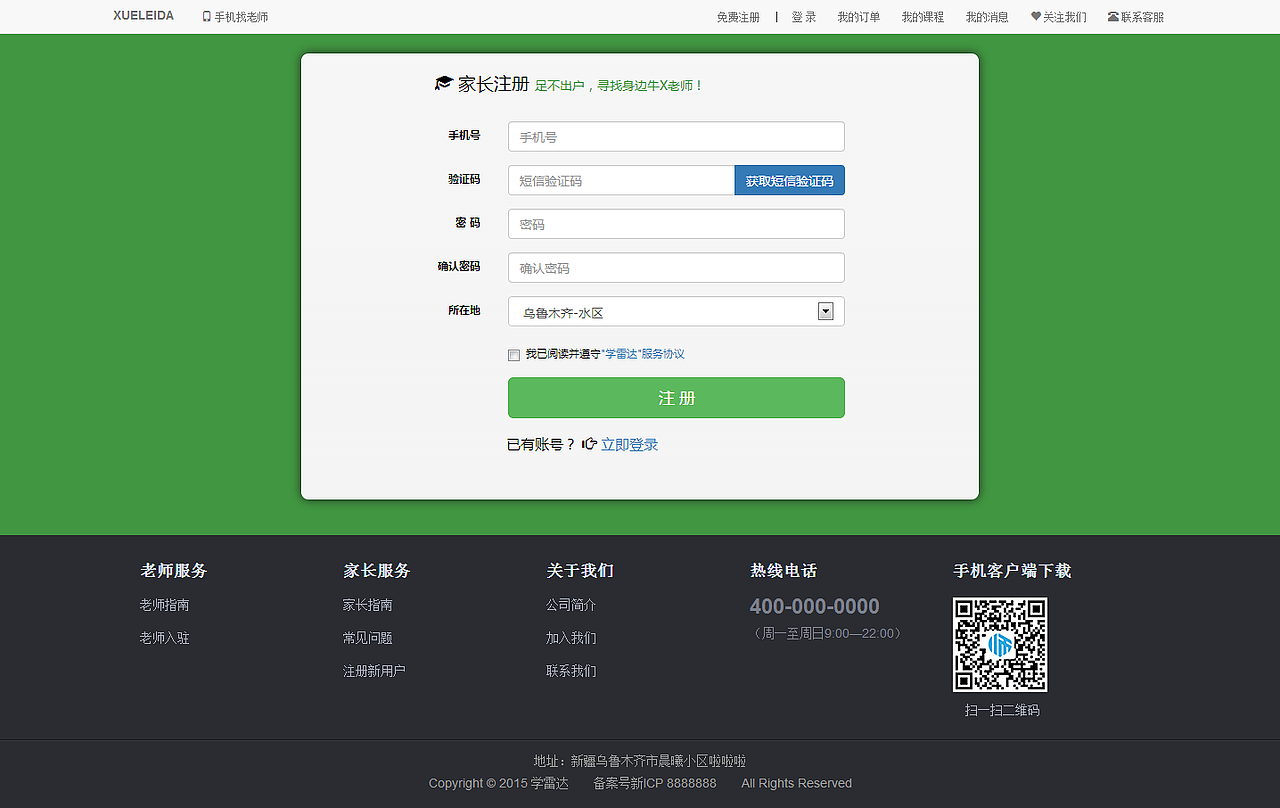The width and height of the screenshot is (1280, 808).
Task: Click the 备案号新ICP 8888888 text
Action: tap(655, 783)
